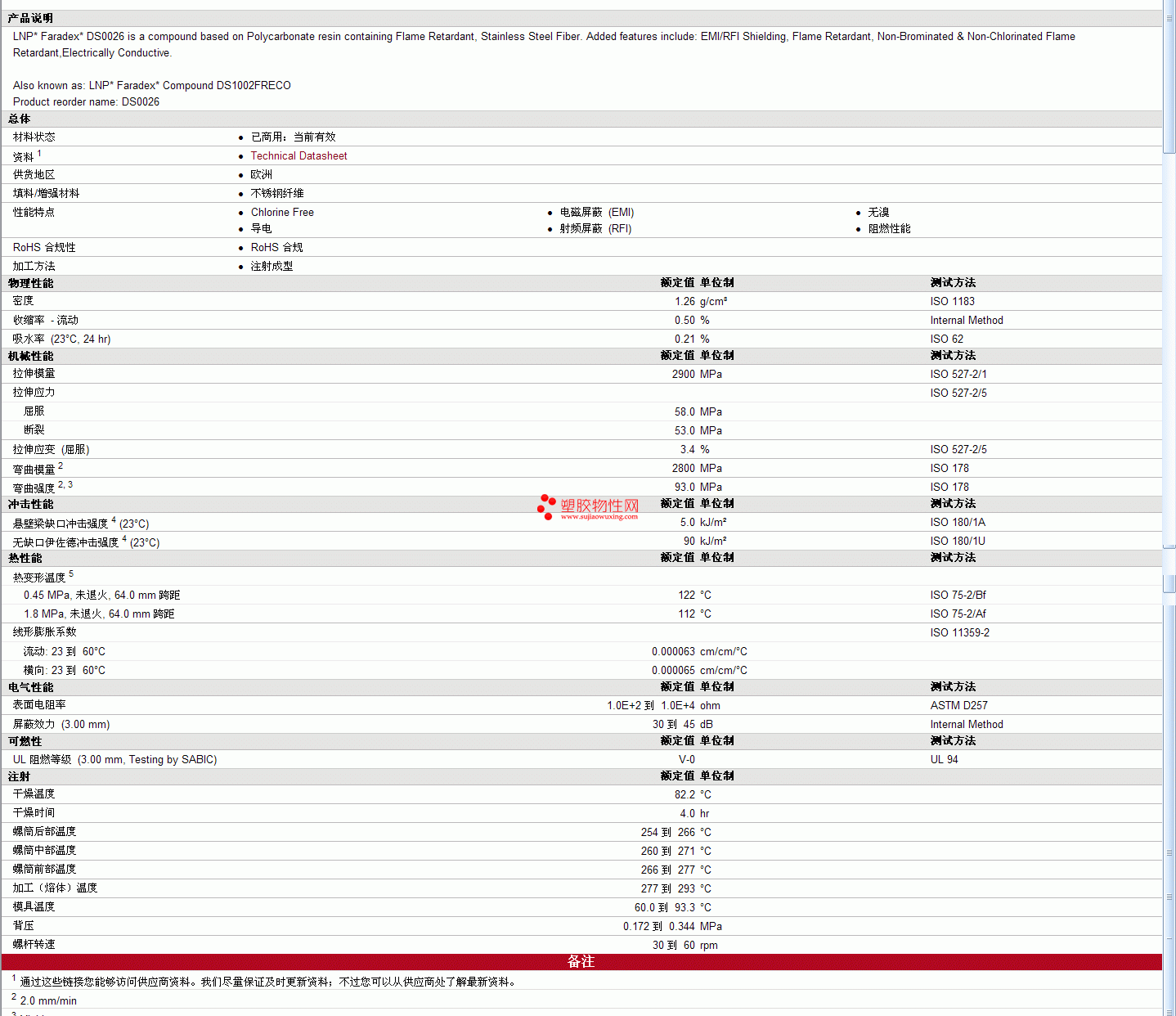
Task: Click the tensile modulus value 2900
Action: pos(684,374)
